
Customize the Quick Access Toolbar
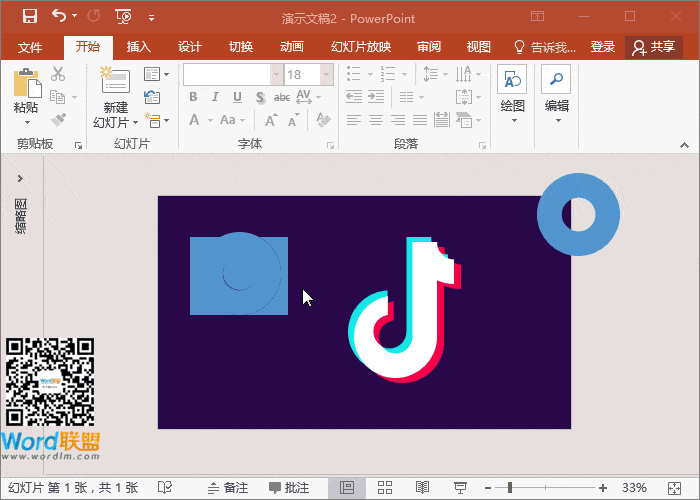pos(151,18)
